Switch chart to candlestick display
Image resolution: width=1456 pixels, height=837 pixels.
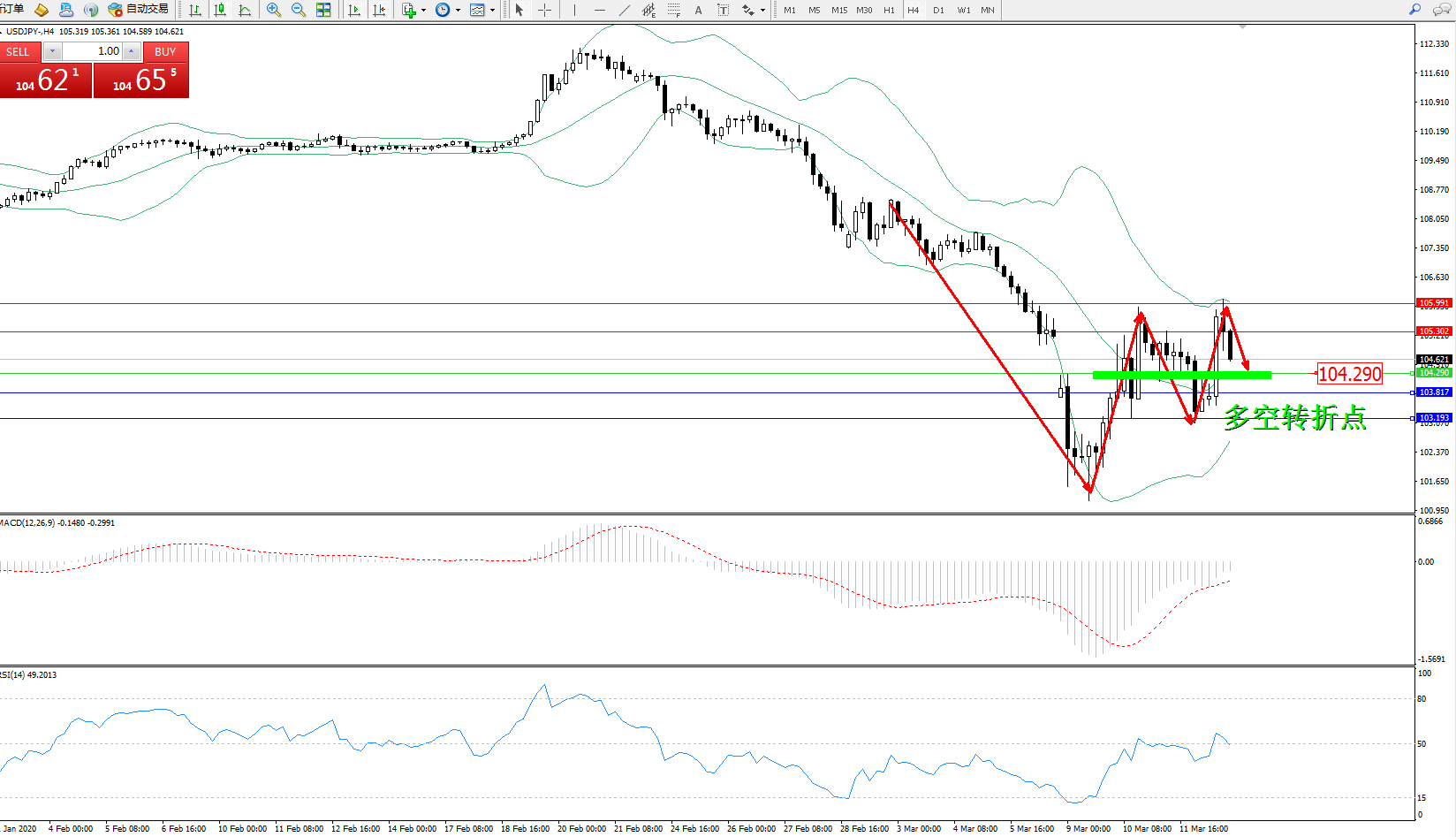tap(220, 10)
